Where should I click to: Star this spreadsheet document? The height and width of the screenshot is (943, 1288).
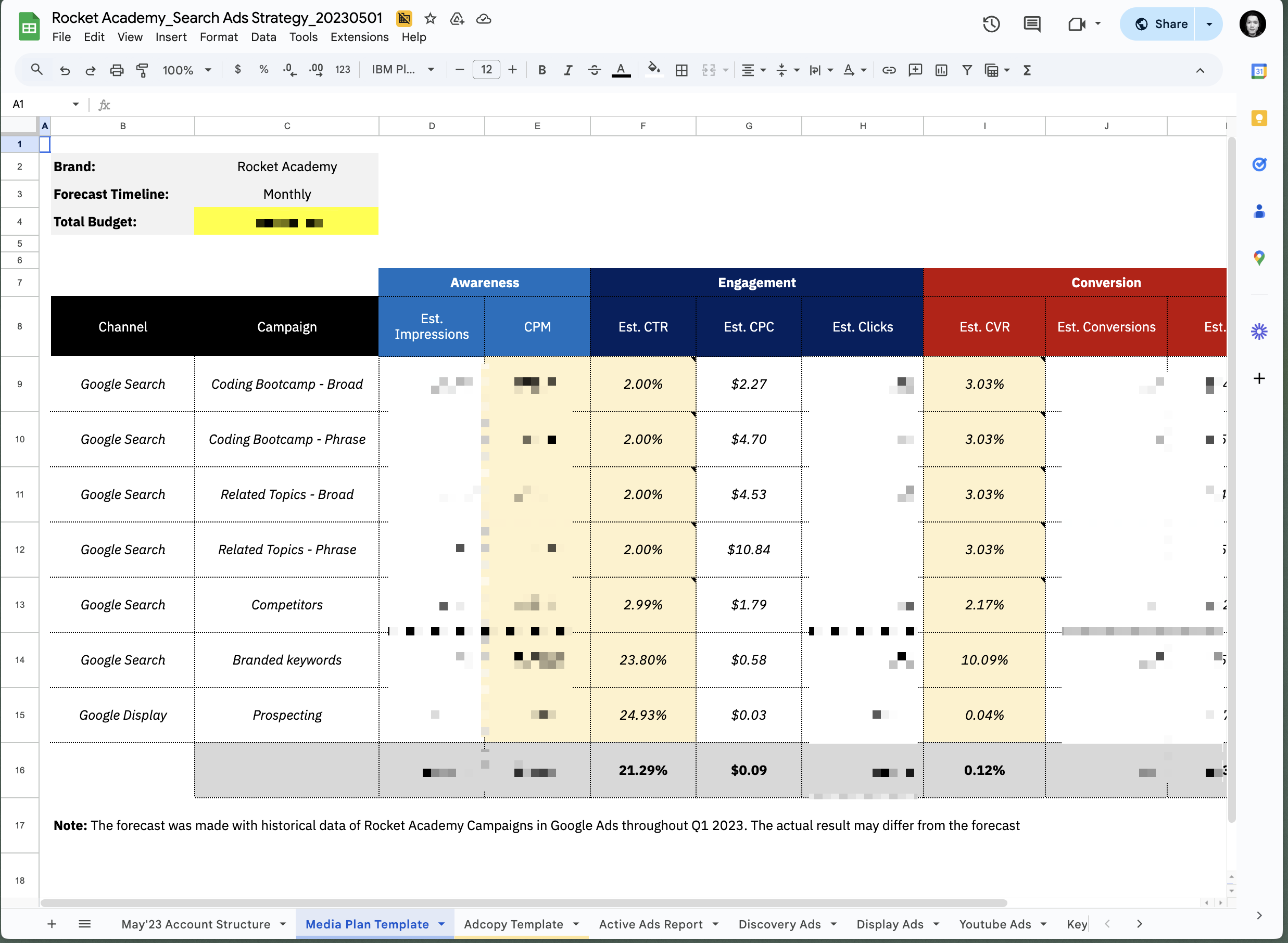[x=431, y=19]
